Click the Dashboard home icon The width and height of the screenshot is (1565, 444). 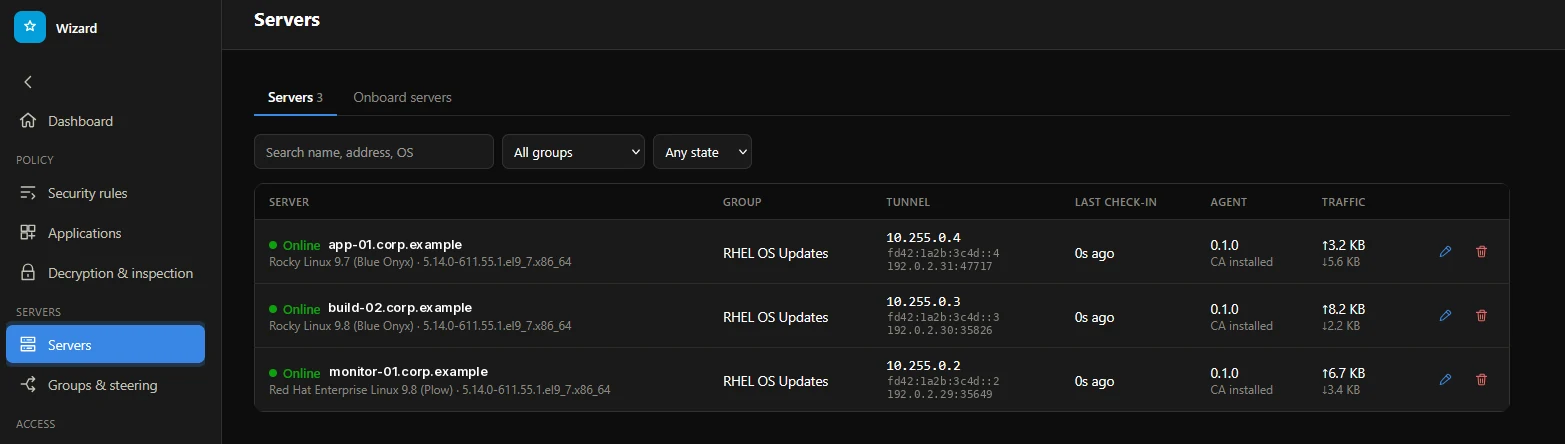pyautogui.click(x=28, y=121)
